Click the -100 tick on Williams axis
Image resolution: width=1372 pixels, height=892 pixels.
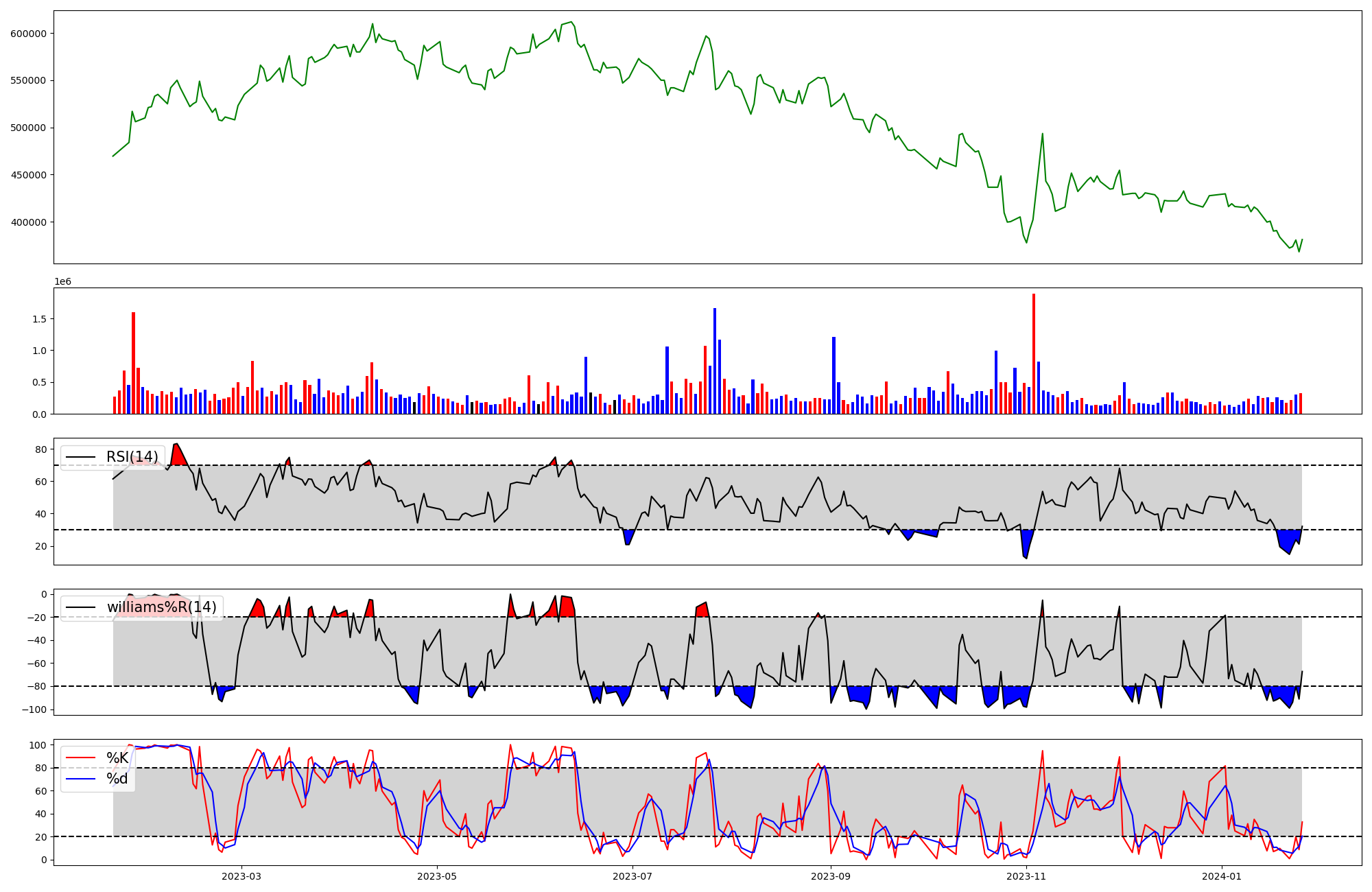point(34,709)
